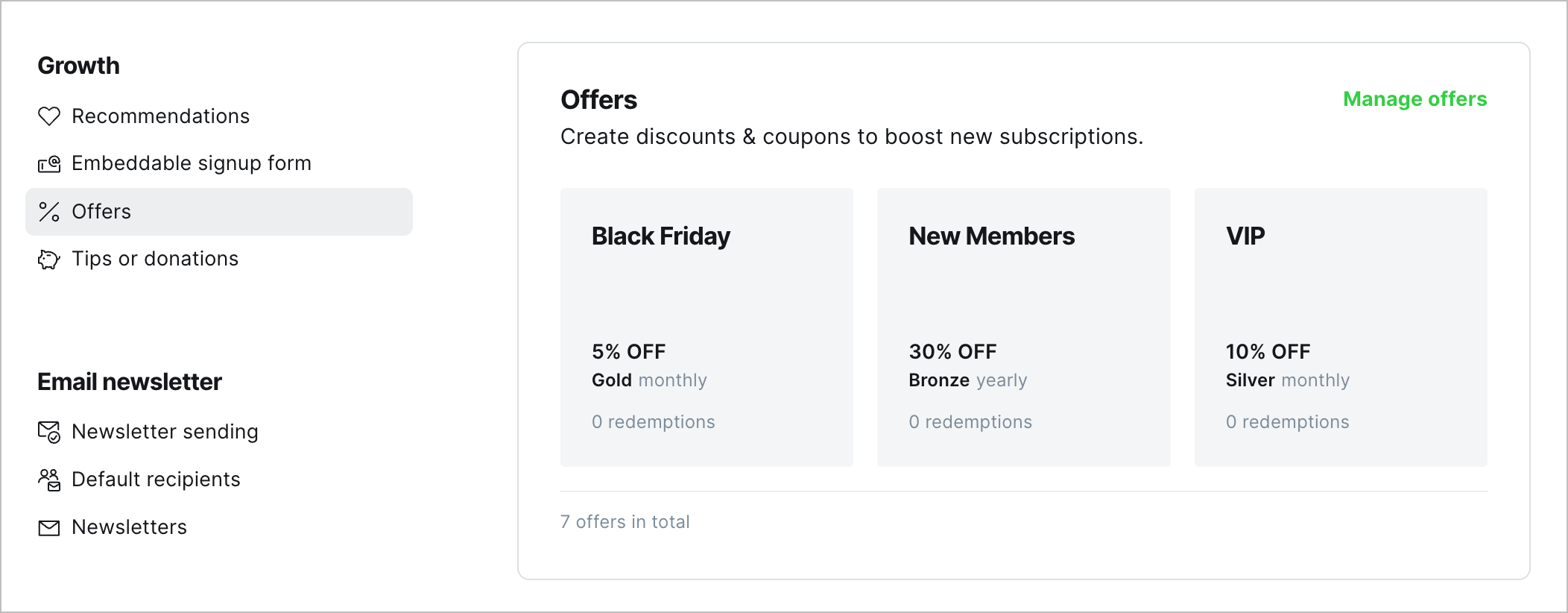Click the Embeddable signup form icon

point(48,163)
